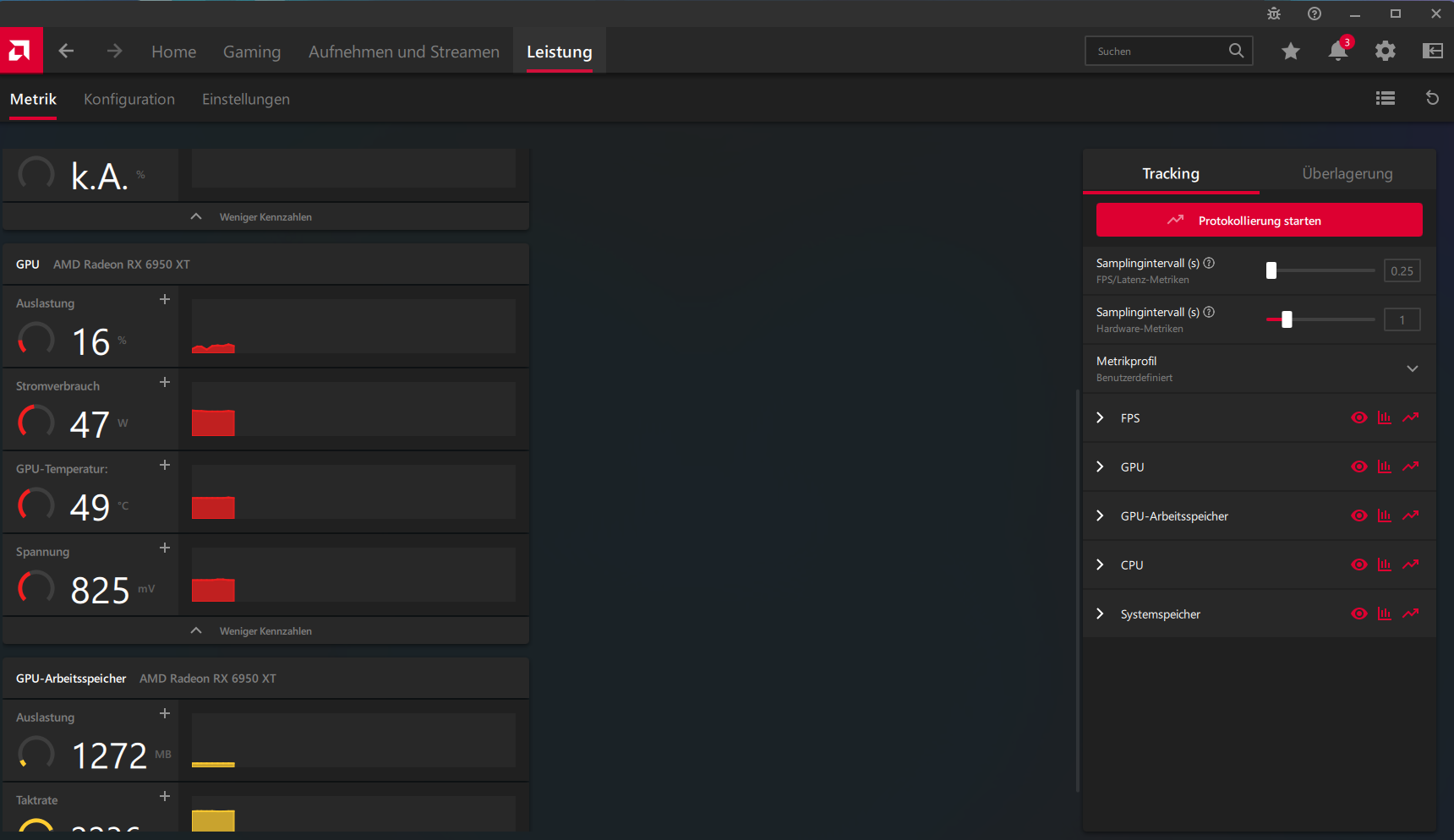Open the notifications bell icon
This screenshot has height=840, width=1454.
pos(1336,51)
